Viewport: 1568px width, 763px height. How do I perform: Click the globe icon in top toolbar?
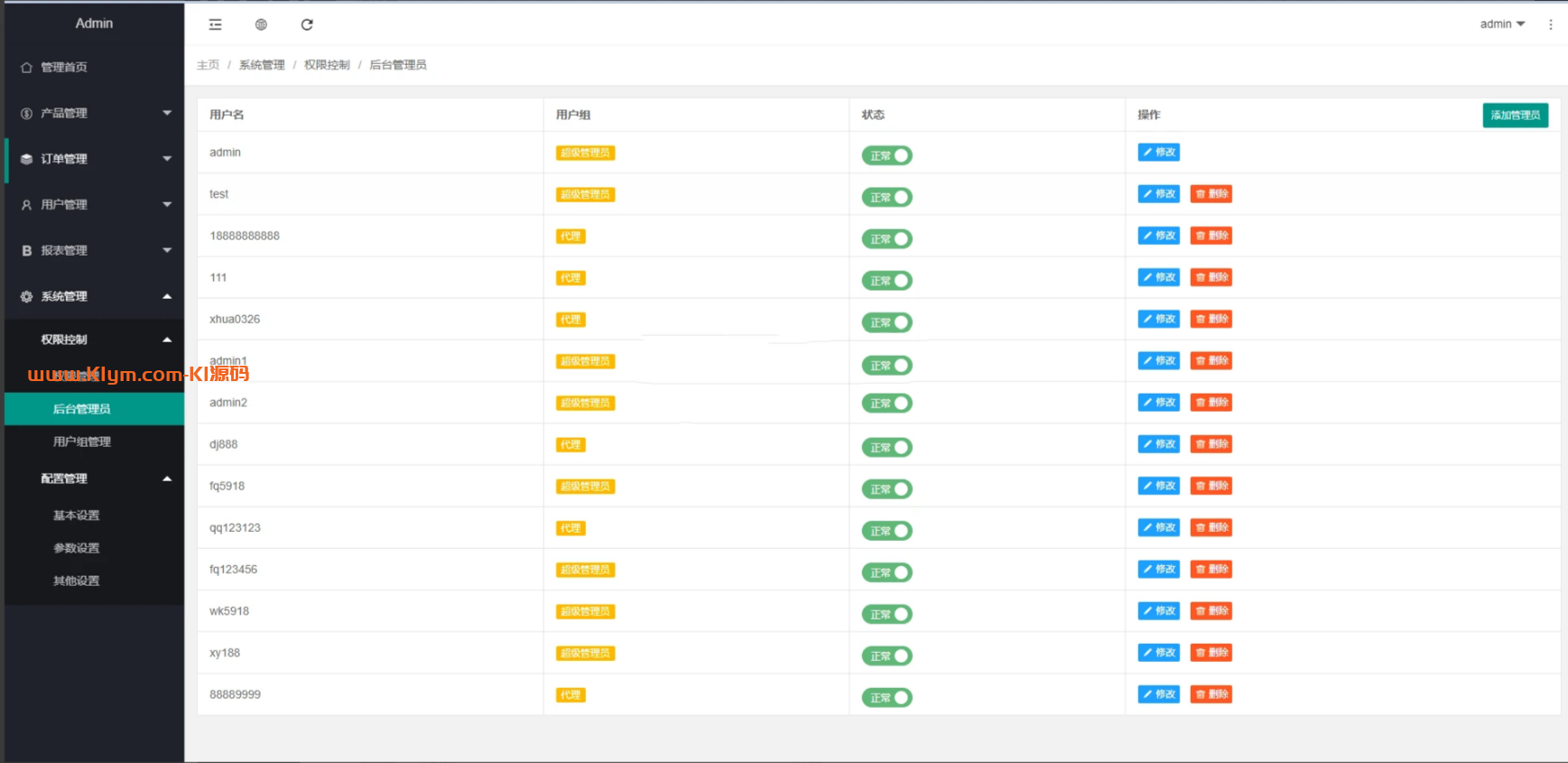pyautogui.click(x=261, y=24)
